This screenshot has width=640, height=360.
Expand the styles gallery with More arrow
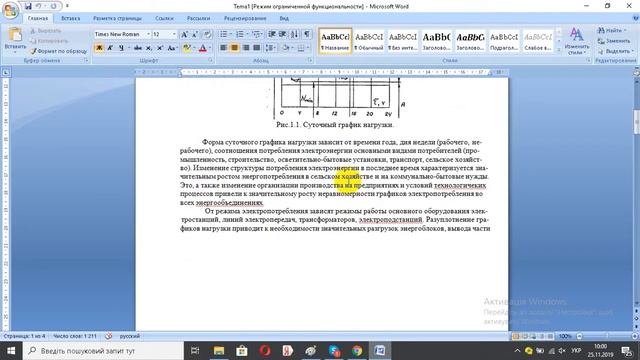[x=559, y=49]
